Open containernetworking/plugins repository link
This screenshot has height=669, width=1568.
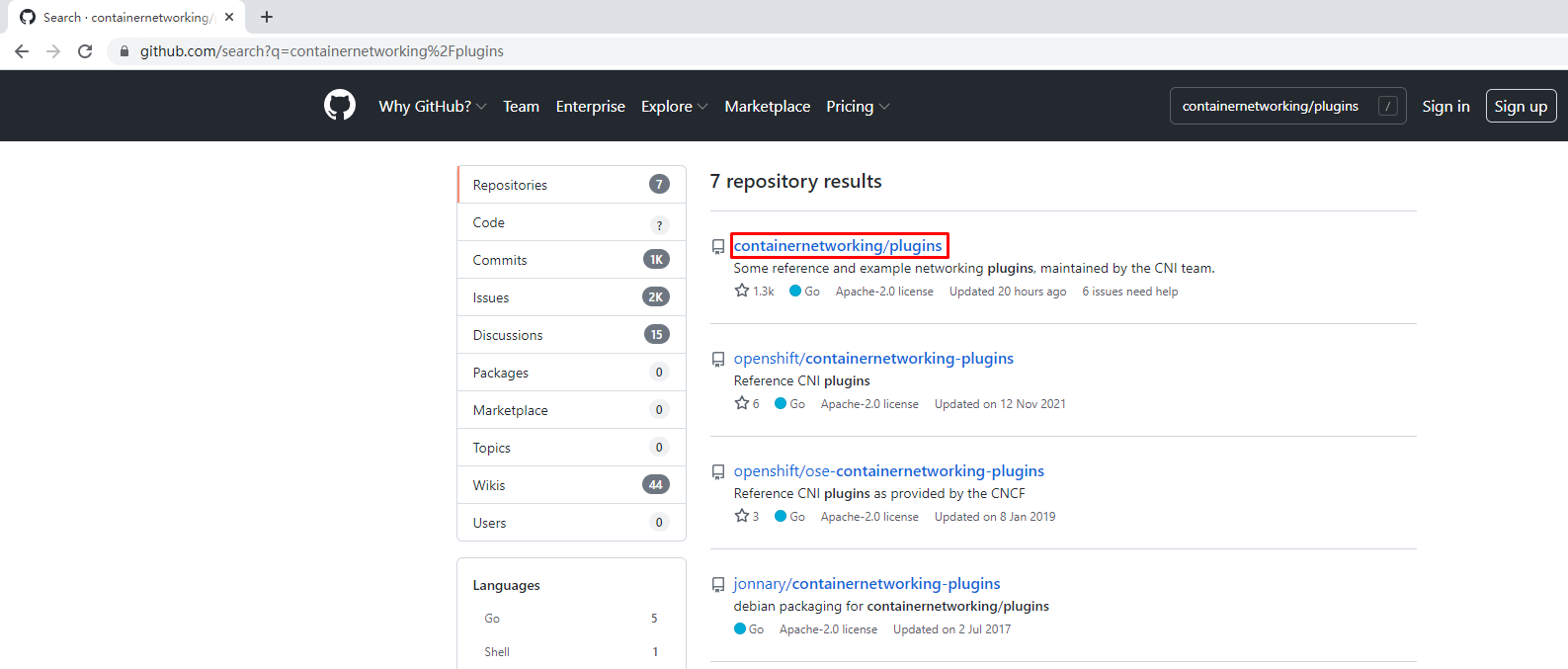[x=838, y=245]
